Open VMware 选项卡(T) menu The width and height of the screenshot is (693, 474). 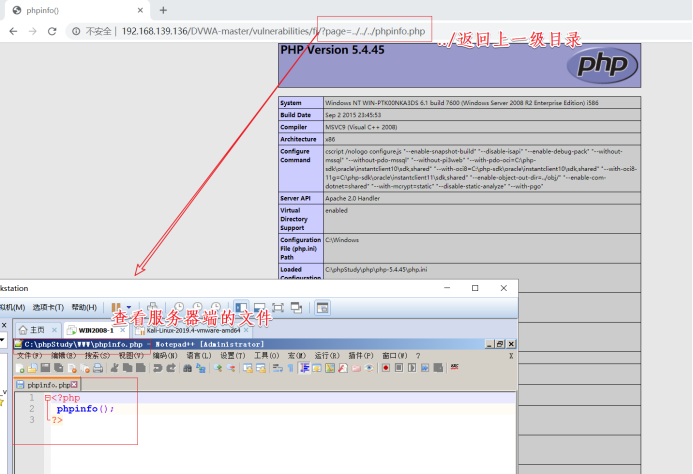[48, 307]
